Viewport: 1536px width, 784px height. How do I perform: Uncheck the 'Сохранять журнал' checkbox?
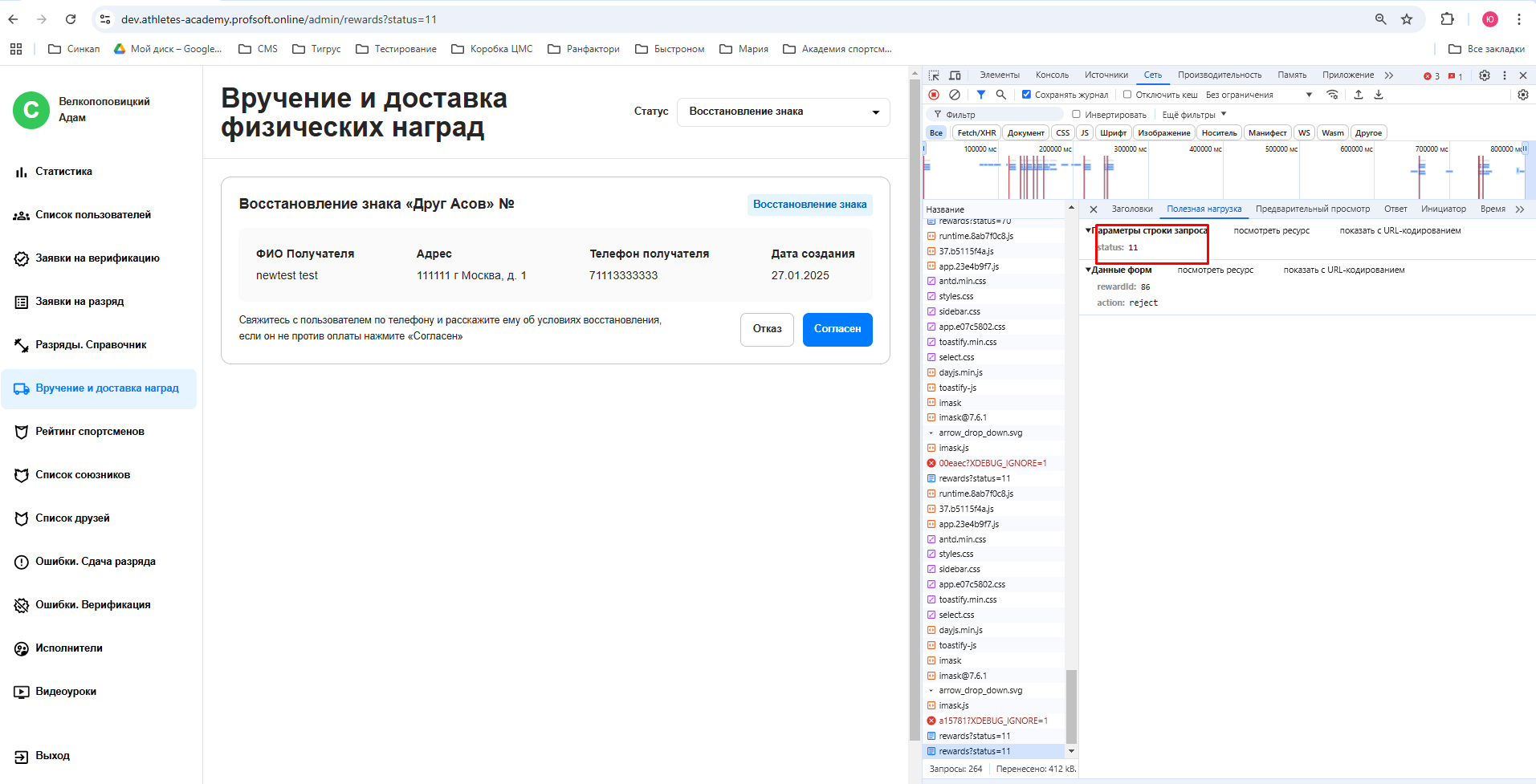tap(1026, 95)
